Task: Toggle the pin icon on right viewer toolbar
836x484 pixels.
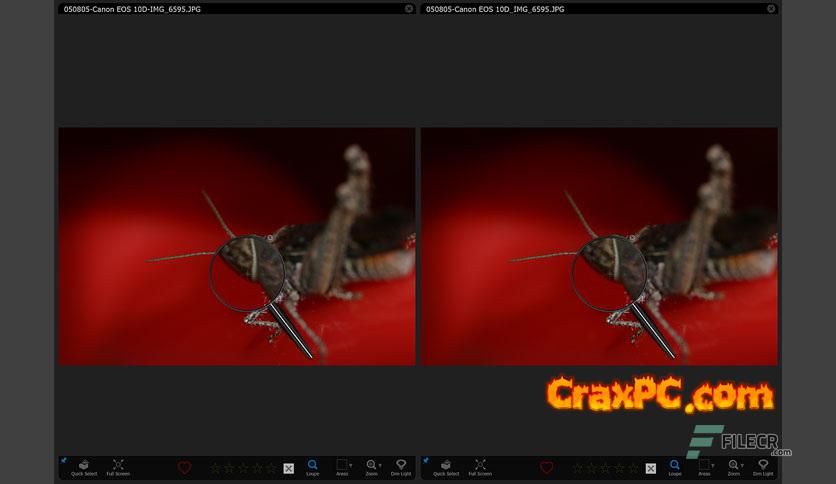Action: coord(425,460)
